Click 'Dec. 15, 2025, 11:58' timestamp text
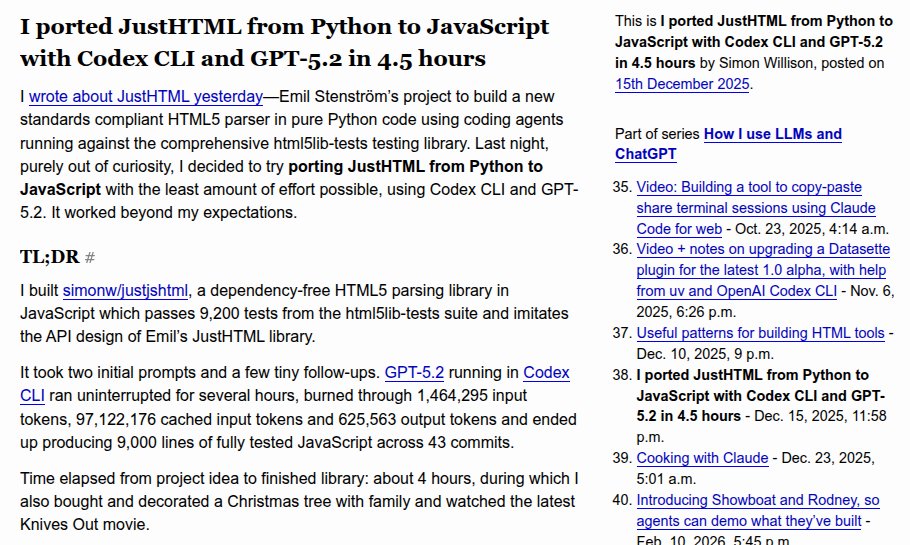Viewport: 910px width, 545px height. 821,416
